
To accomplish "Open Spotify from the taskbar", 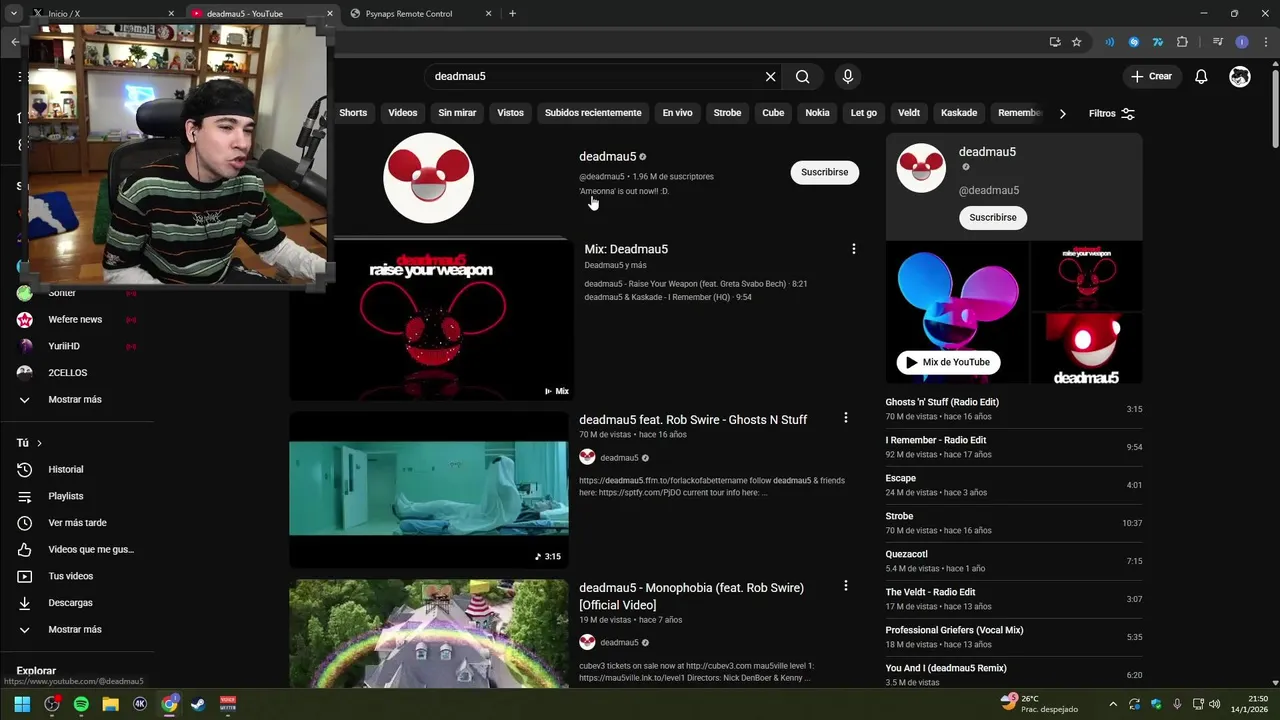I will tap(81, 704).
